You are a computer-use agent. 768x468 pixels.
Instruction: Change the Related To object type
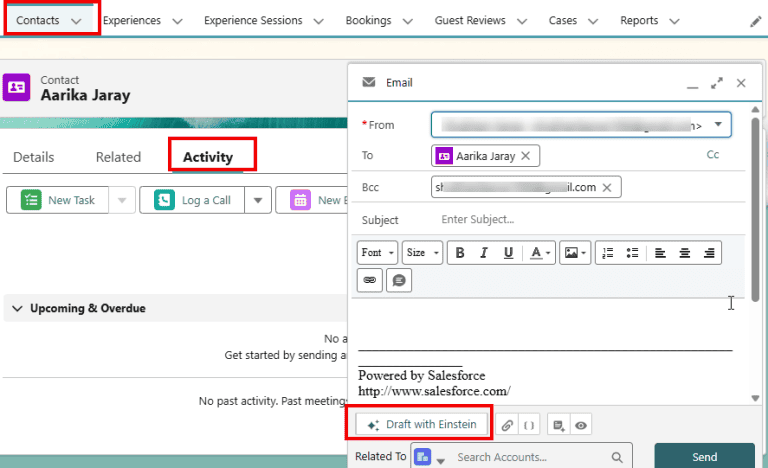point(430,457)
